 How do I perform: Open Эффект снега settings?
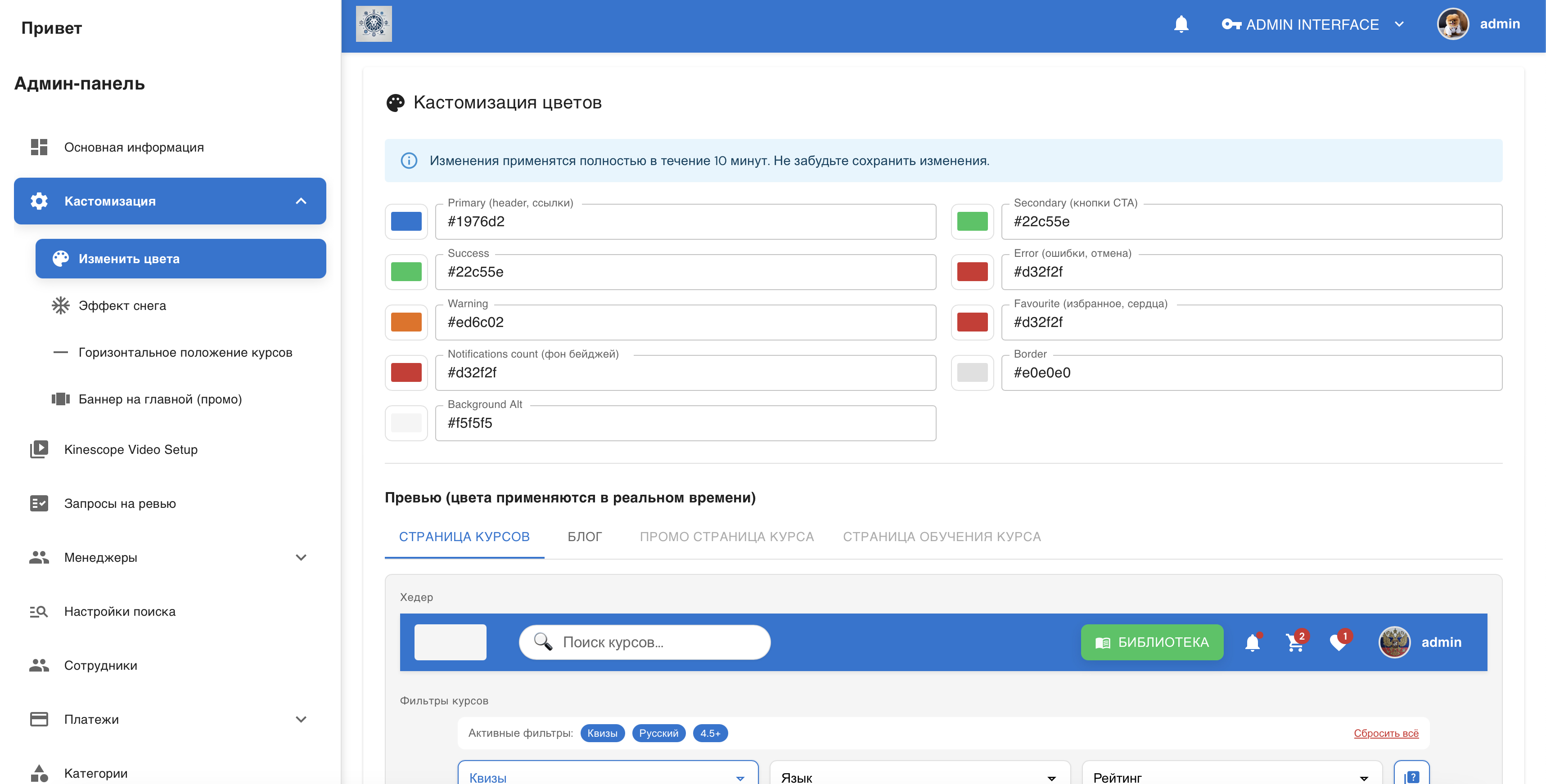click(x=180, y=305)
